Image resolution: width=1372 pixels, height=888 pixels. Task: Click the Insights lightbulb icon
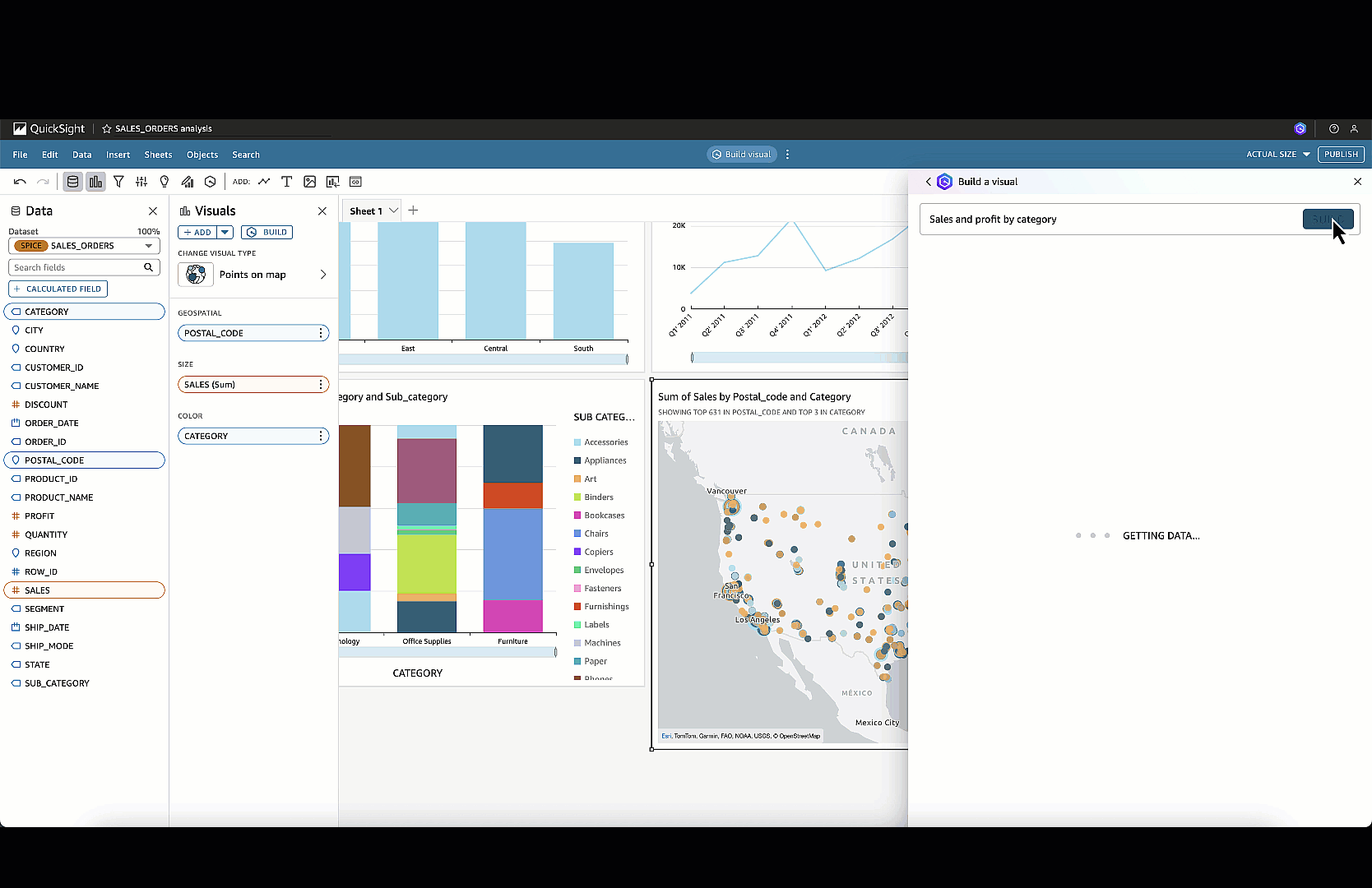(x=165, y=182)
